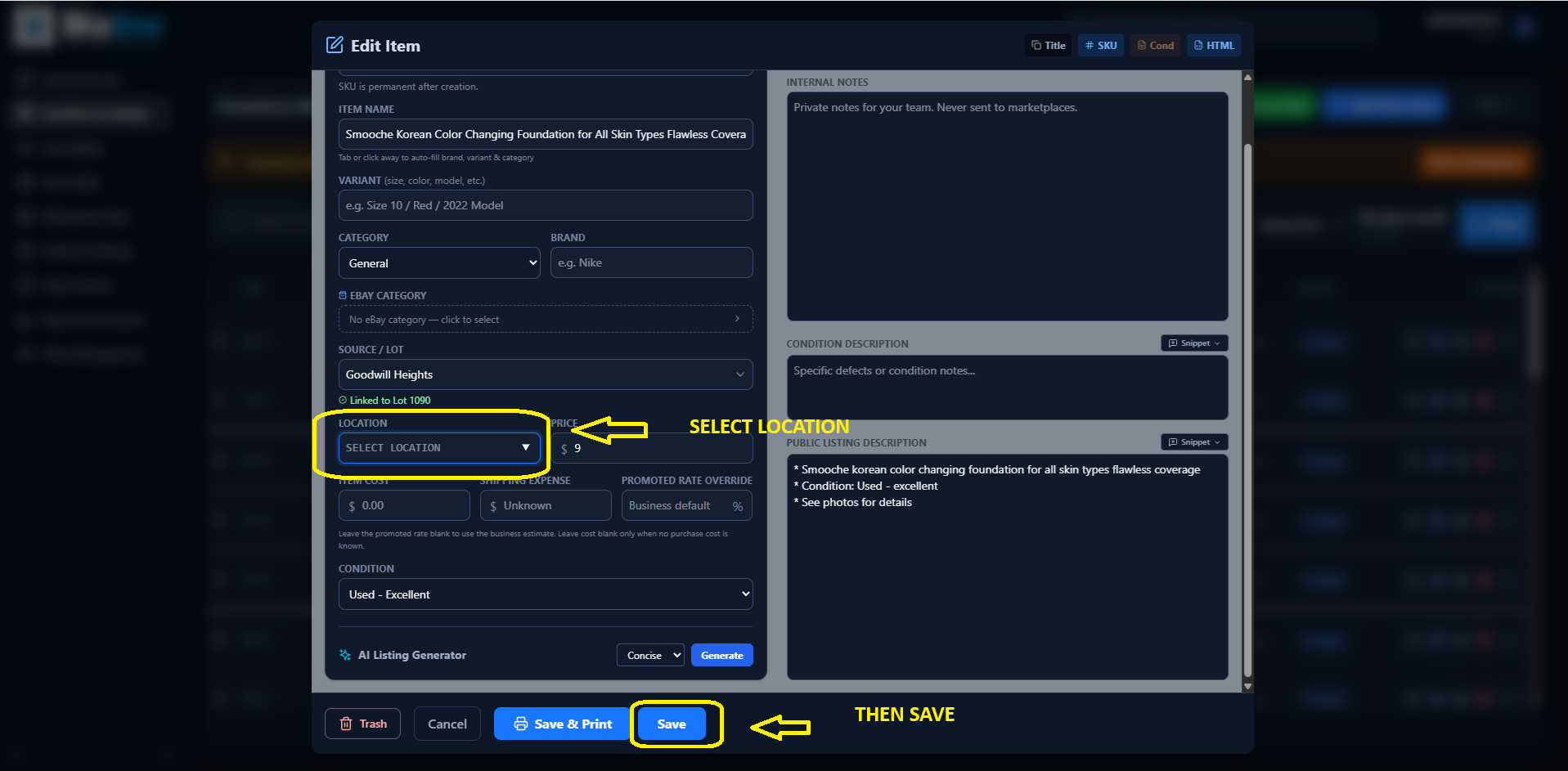Click the Edit Item pencil icon
The image size is (1568, 771).
(x=335, y=45)
